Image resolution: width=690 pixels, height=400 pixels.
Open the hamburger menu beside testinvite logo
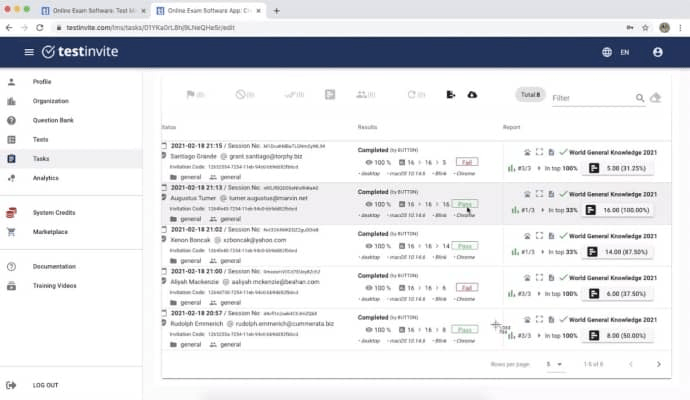[29, 52]
